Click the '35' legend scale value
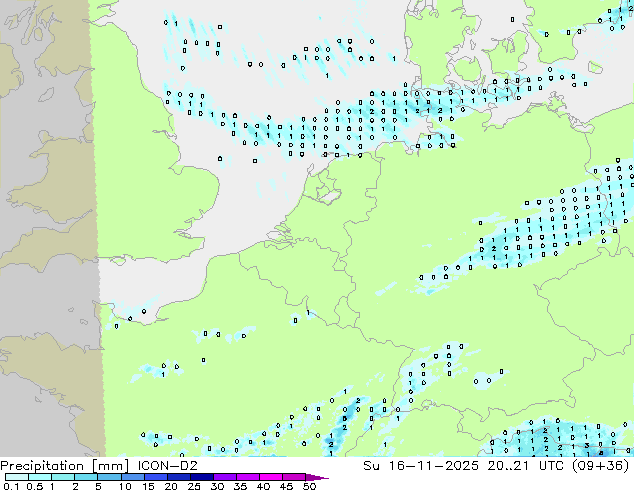The image size is (634, 490). [240, 486]
